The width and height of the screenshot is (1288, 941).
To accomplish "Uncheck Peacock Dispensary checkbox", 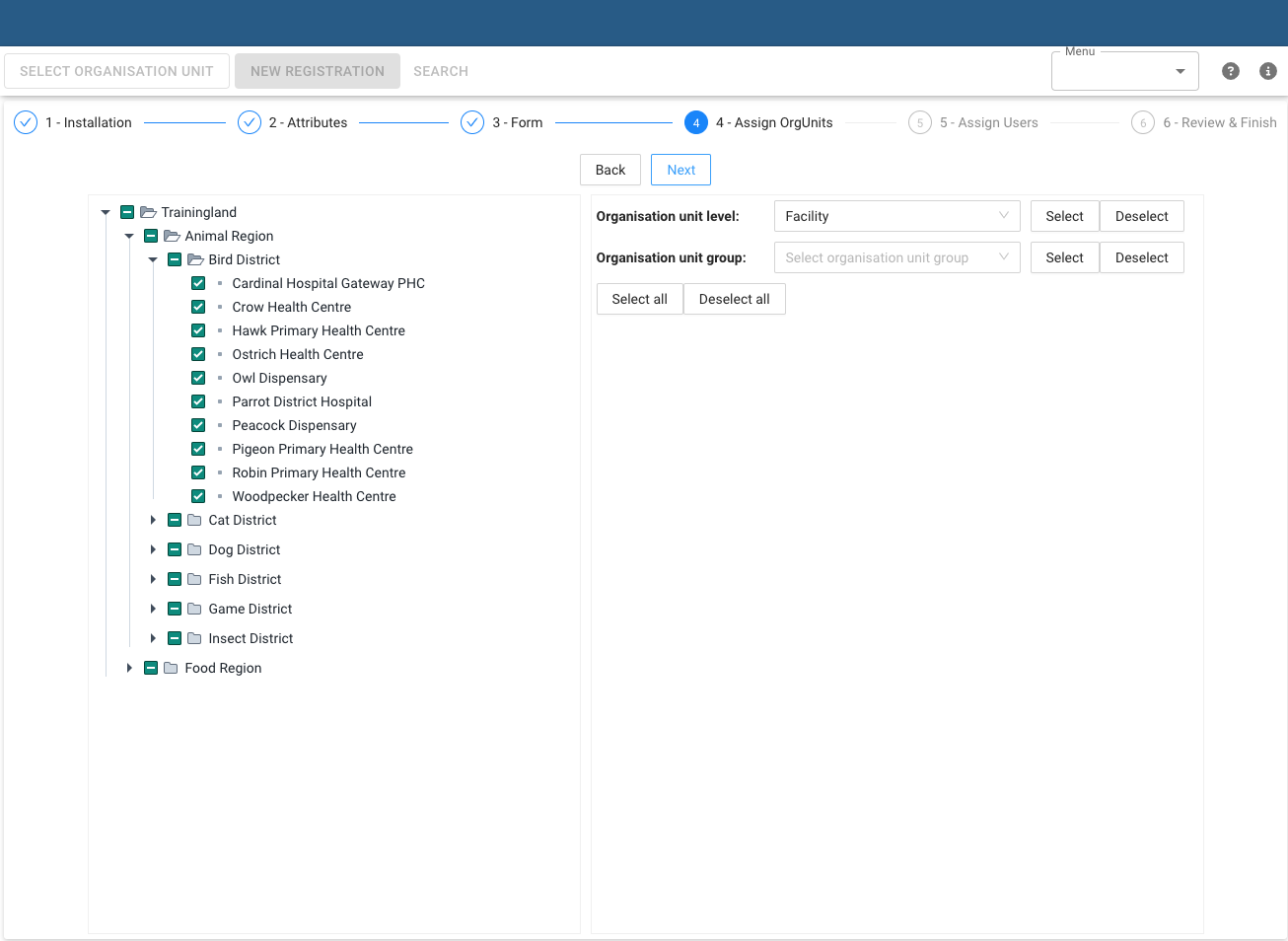I will (198, 425).
